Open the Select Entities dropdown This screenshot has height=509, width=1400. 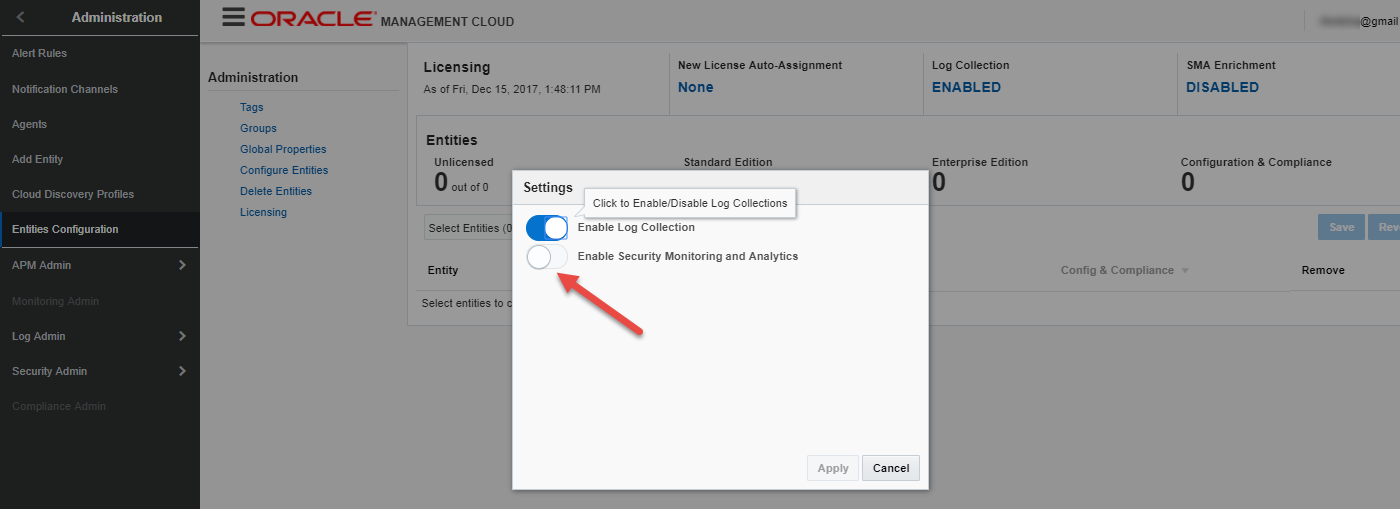[468, 228]
